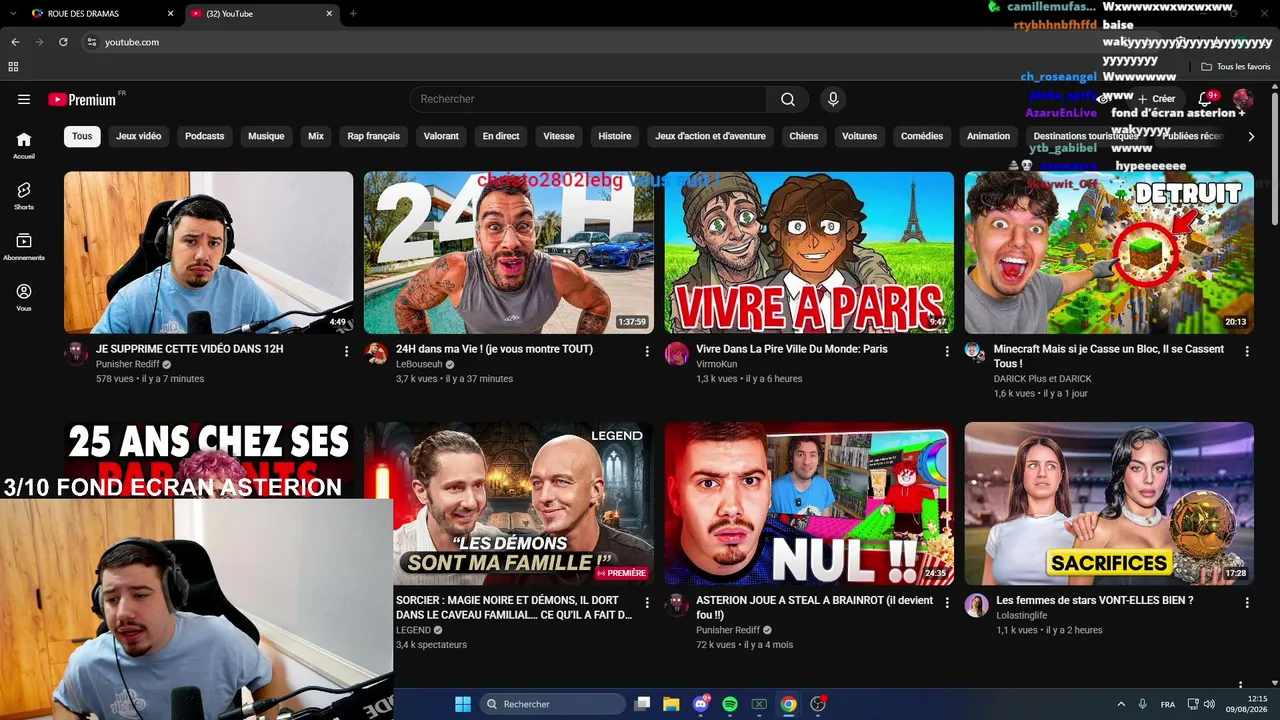
Task: Show hidden system tray icons chevron
Action: point(1121,704)
